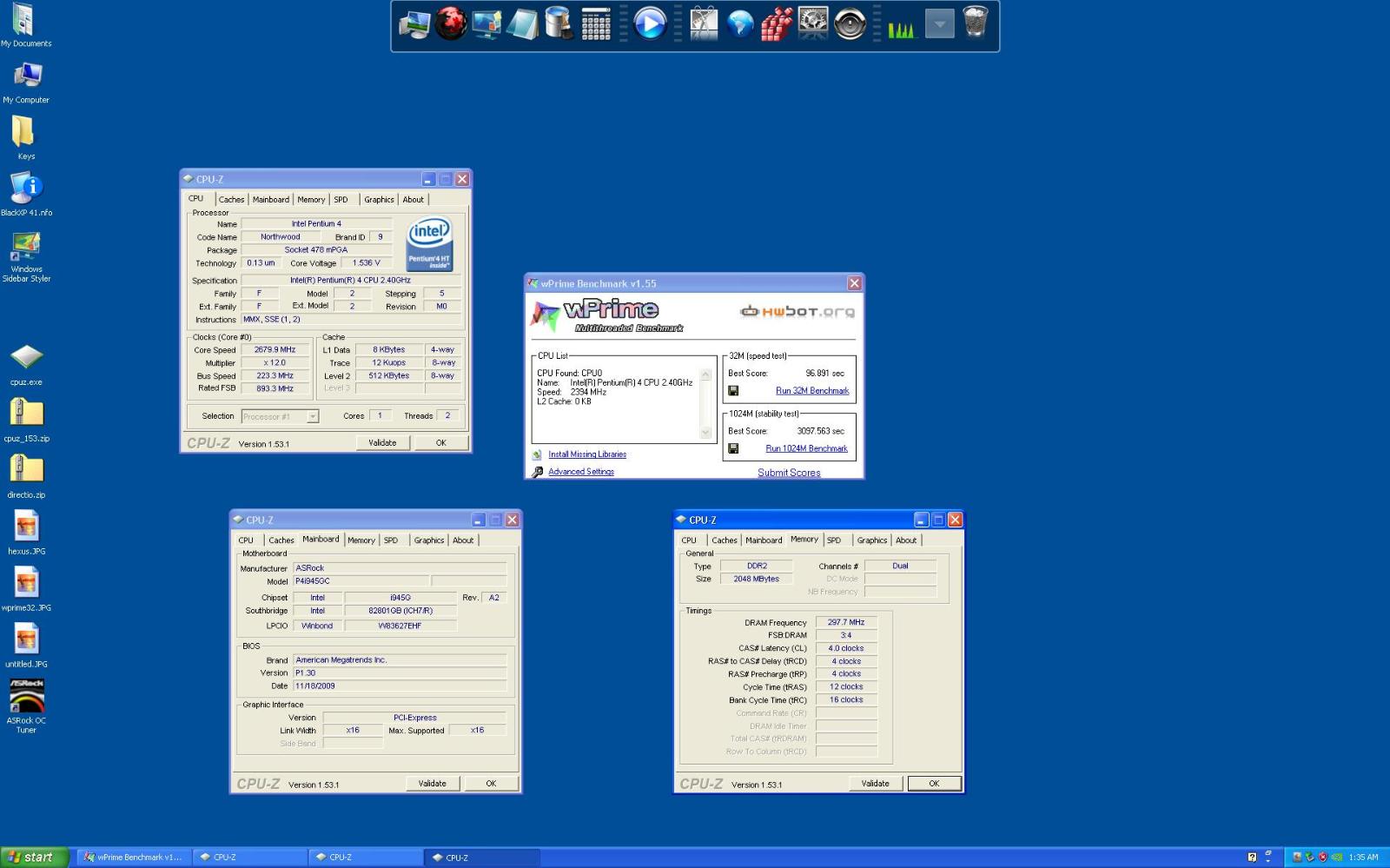Click the Core Speed 2679.9 MHz field
The height and width of the screenshot is (868, 1390).
pos(275,350)
